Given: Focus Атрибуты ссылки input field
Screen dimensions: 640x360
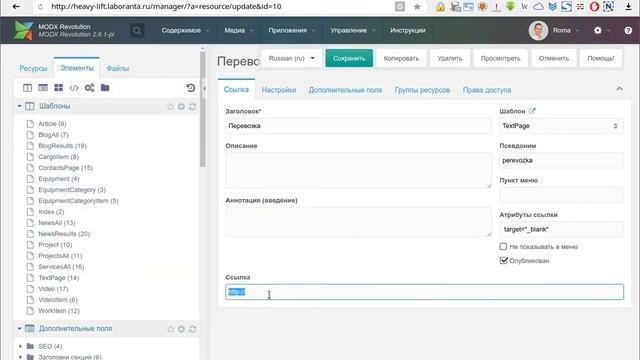Looking at the screenshot, I should point(561,229).
